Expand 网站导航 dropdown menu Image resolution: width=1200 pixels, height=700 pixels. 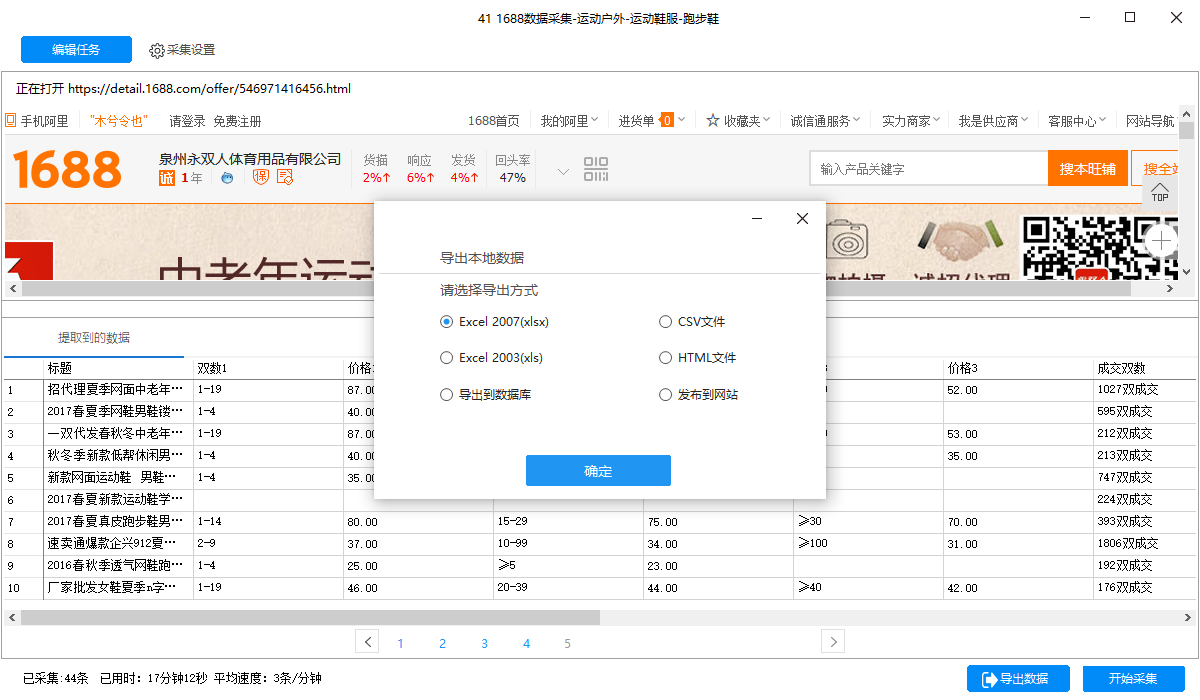point(1150,121)
